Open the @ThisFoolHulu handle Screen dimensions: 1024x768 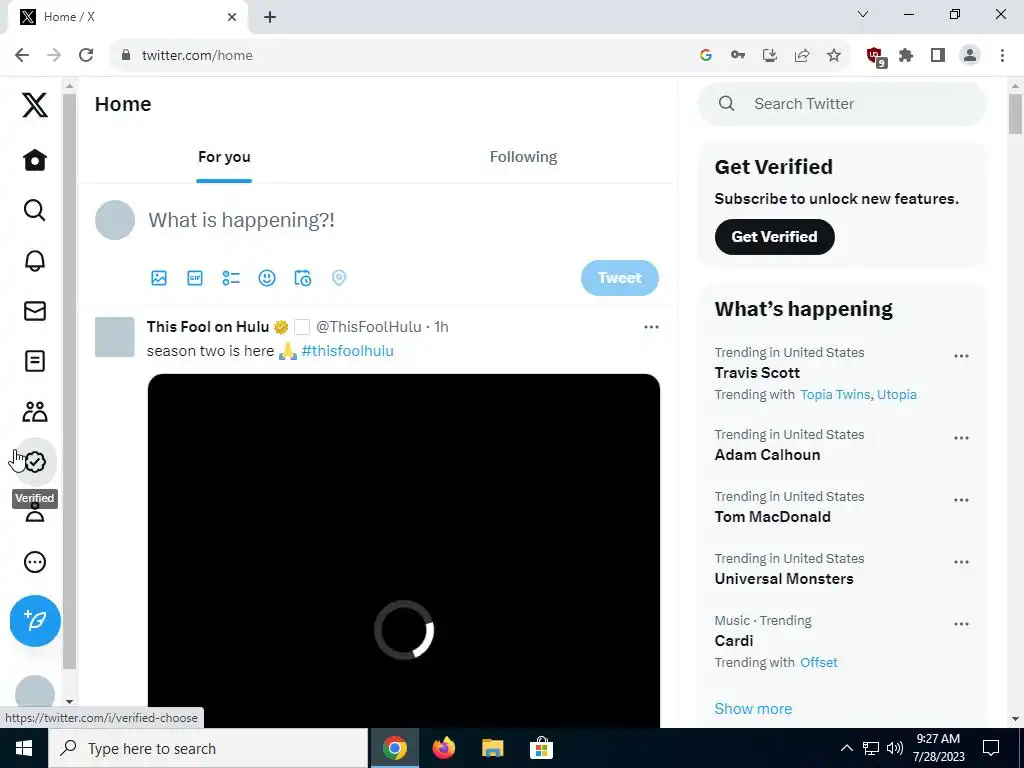(369, 327)
